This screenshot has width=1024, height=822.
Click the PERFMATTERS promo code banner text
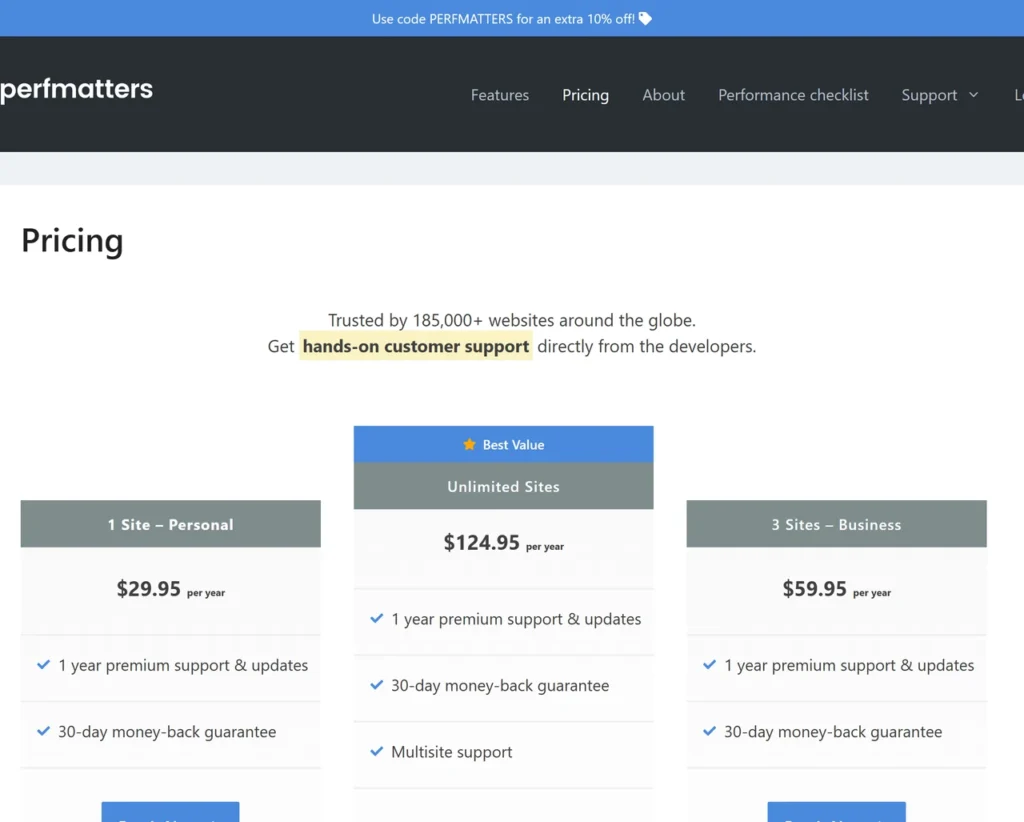(x=503, y=19)
